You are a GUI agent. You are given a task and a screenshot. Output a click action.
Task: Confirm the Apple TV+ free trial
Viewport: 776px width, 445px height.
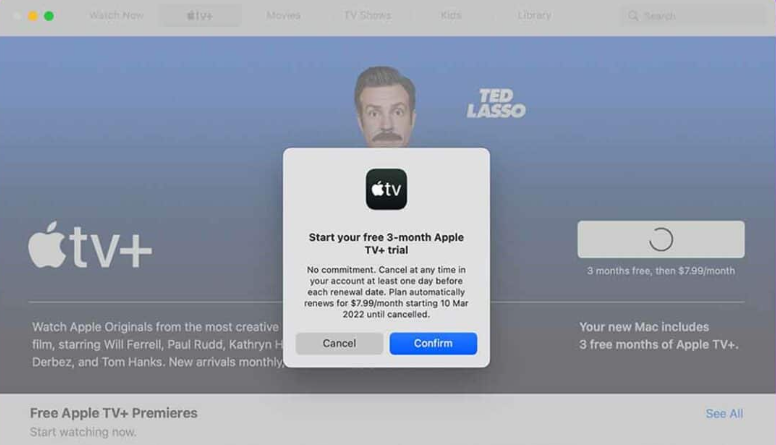pos(433,343)
